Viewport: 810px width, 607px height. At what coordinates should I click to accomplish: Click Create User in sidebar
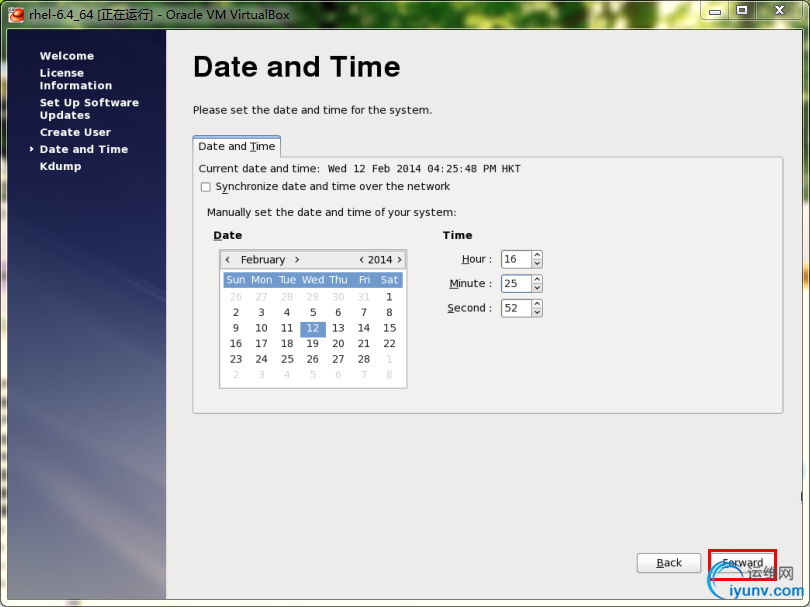(75, 132)
